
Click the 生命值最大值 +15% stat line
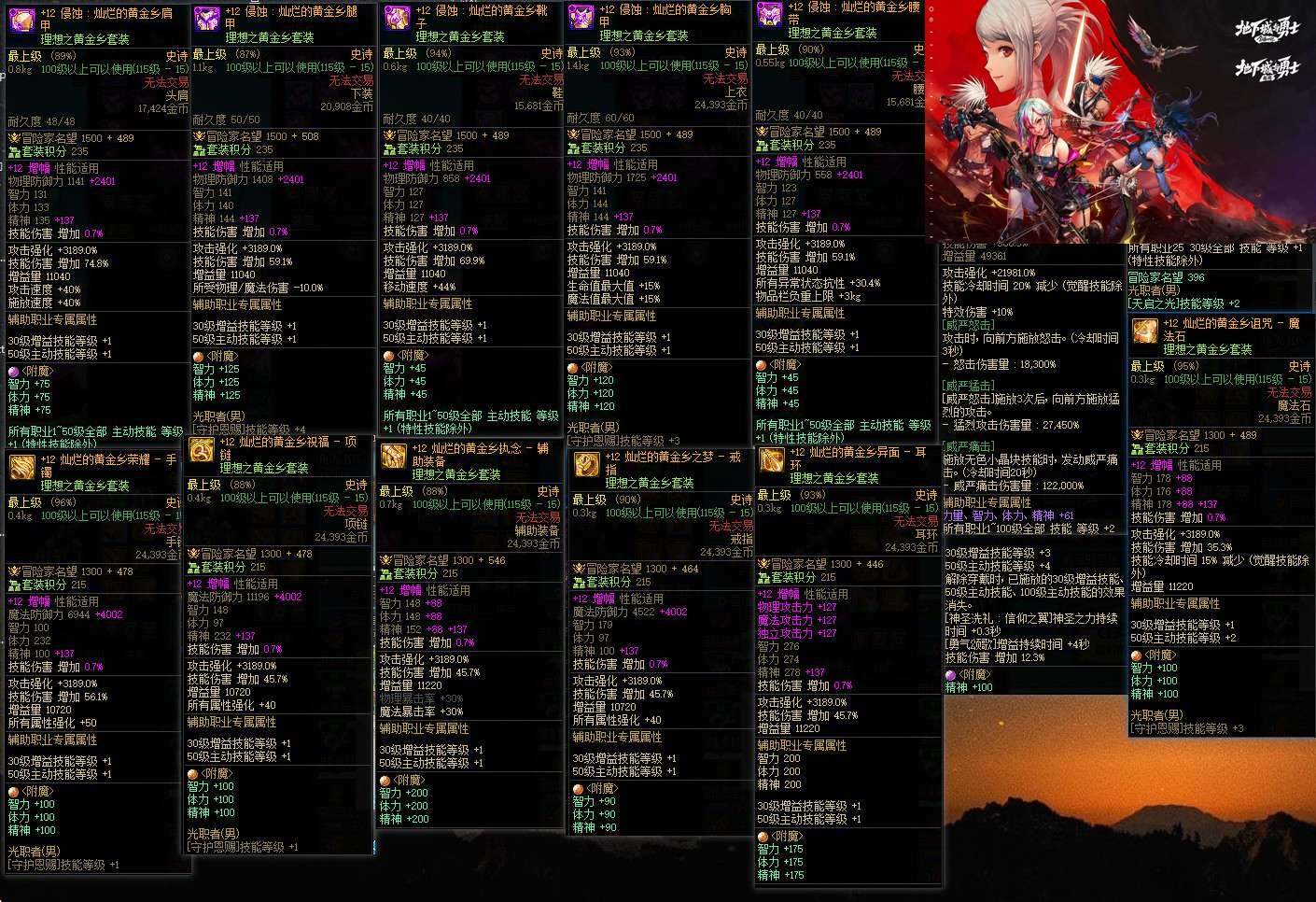[614, 287]
